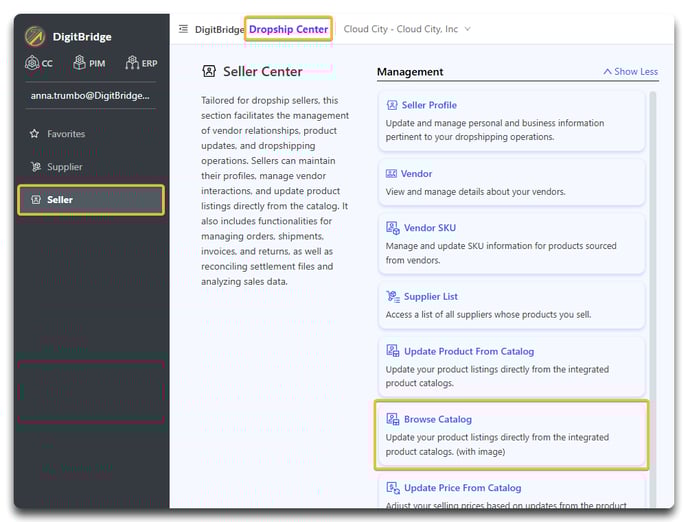This screenshot has width=688, height=522.
Task: Click the Management panel vertical scrollbar
Action: click(652, 298)
